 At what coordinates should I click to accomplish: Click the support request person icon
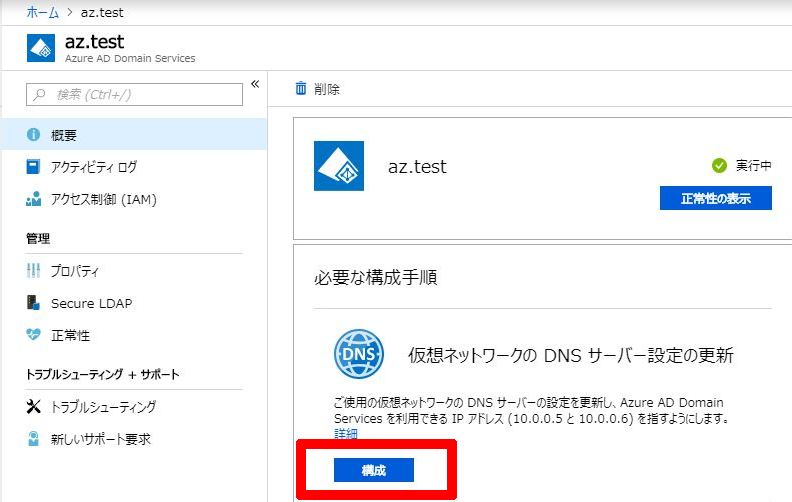coord(33,438)
